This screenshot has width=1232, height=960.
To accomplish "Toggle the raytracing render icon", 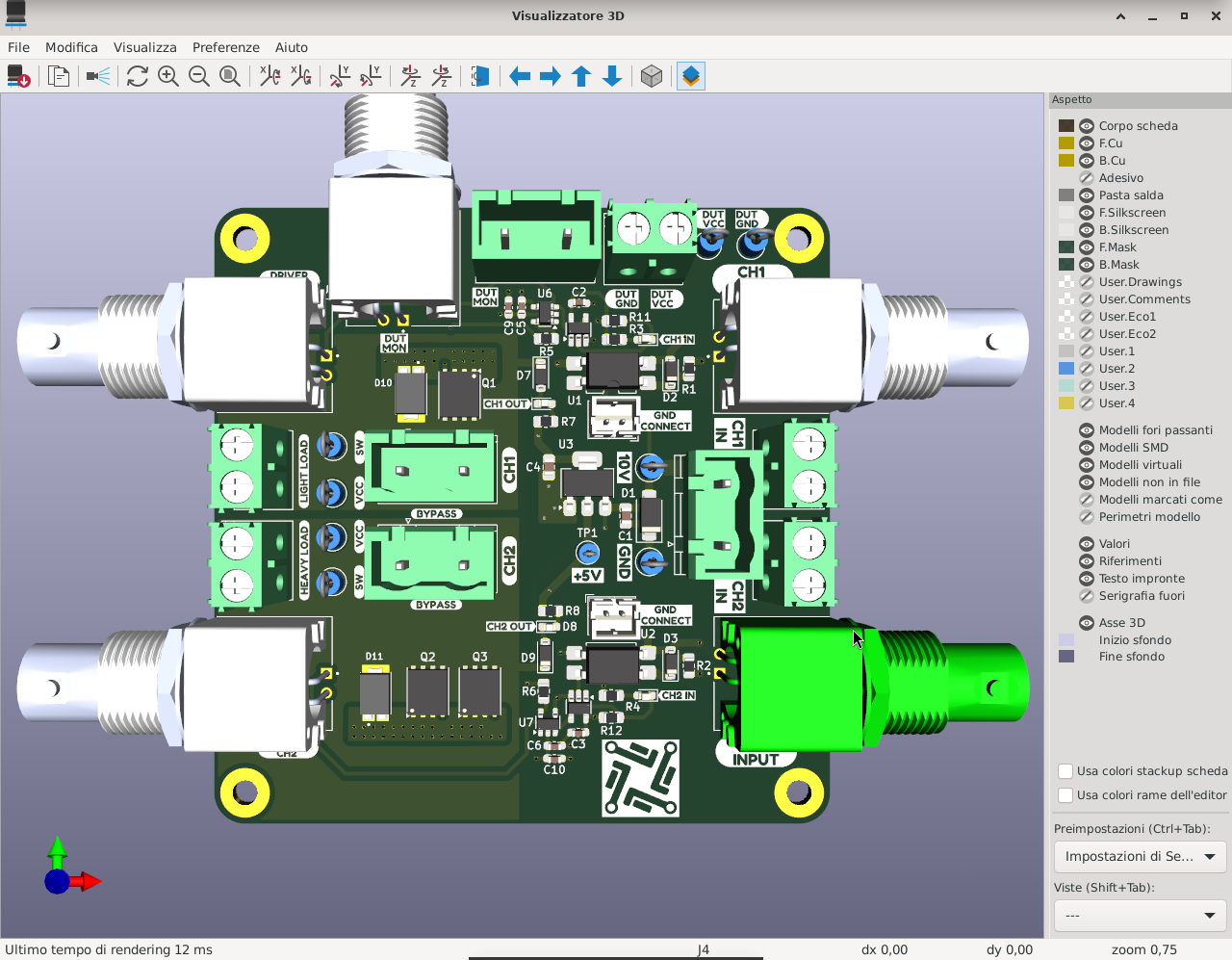I will [x=98, y=76].
